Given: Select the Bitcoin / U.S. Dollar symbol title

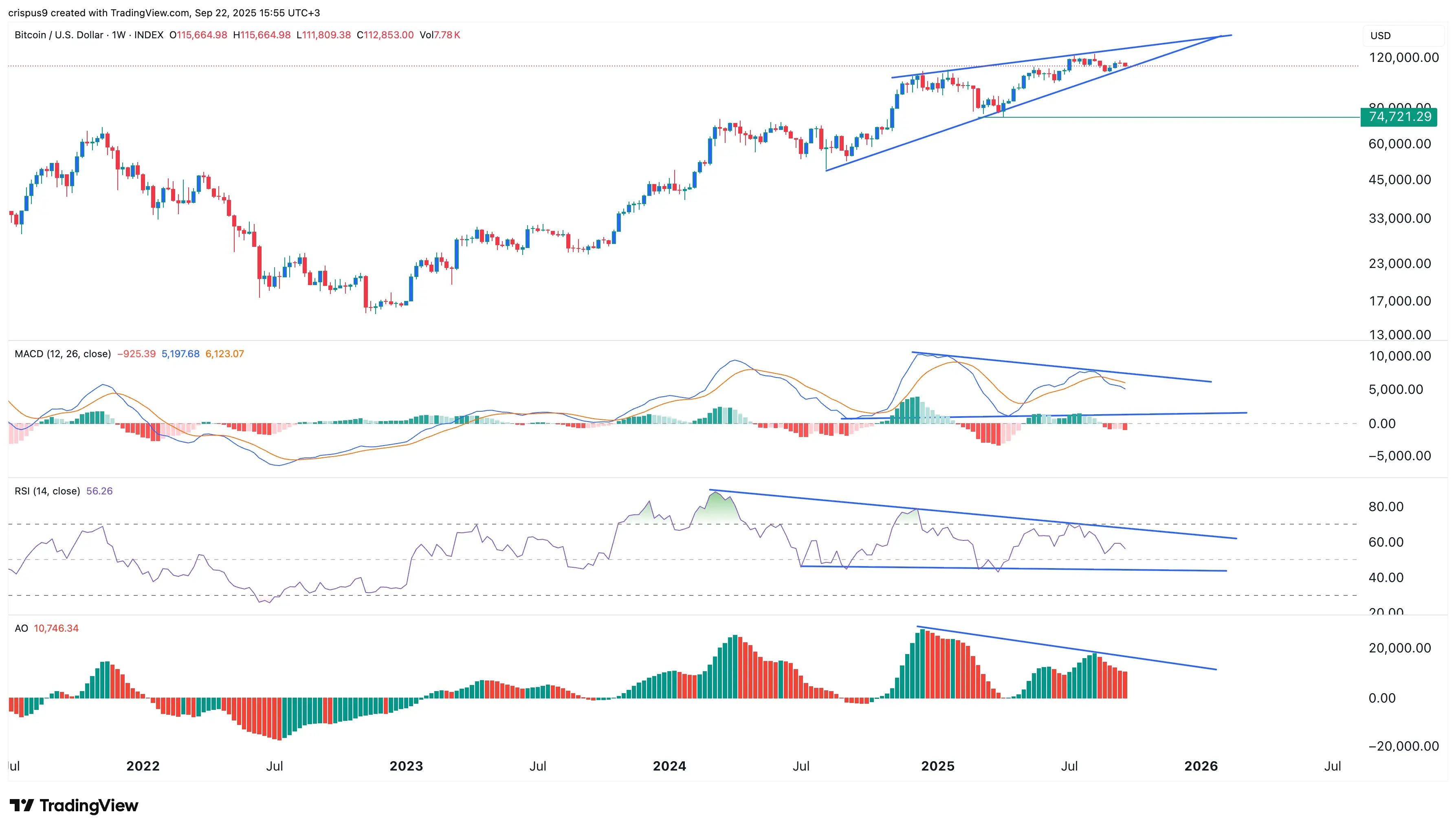Looking at the screenshot, I should pyautogui.click(x=59, y=35).
